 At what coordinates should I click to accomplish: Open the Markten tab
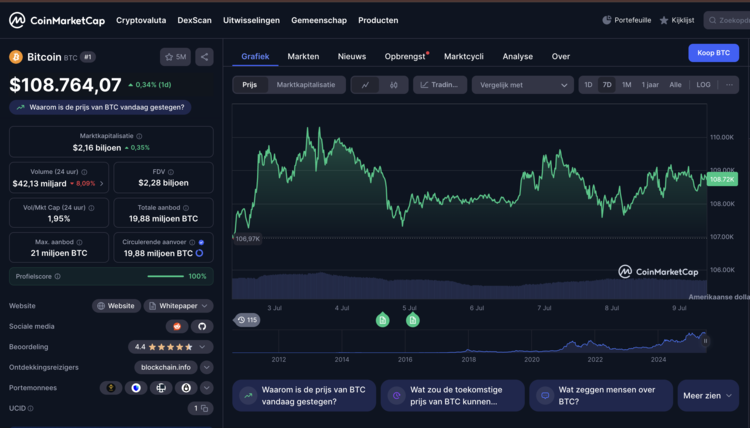pos(303,56)
